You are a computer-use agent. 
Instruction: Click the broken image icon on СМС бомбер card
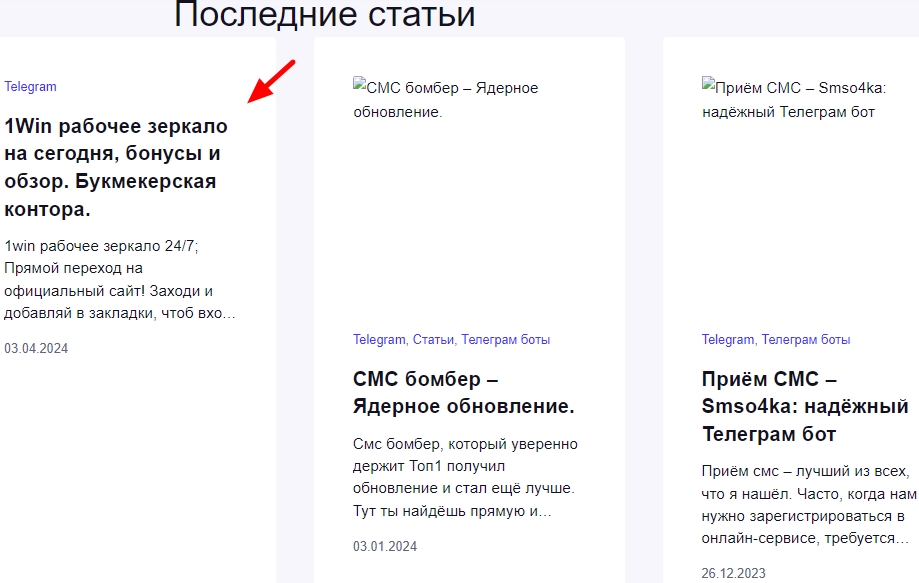(x=360, y=88)
